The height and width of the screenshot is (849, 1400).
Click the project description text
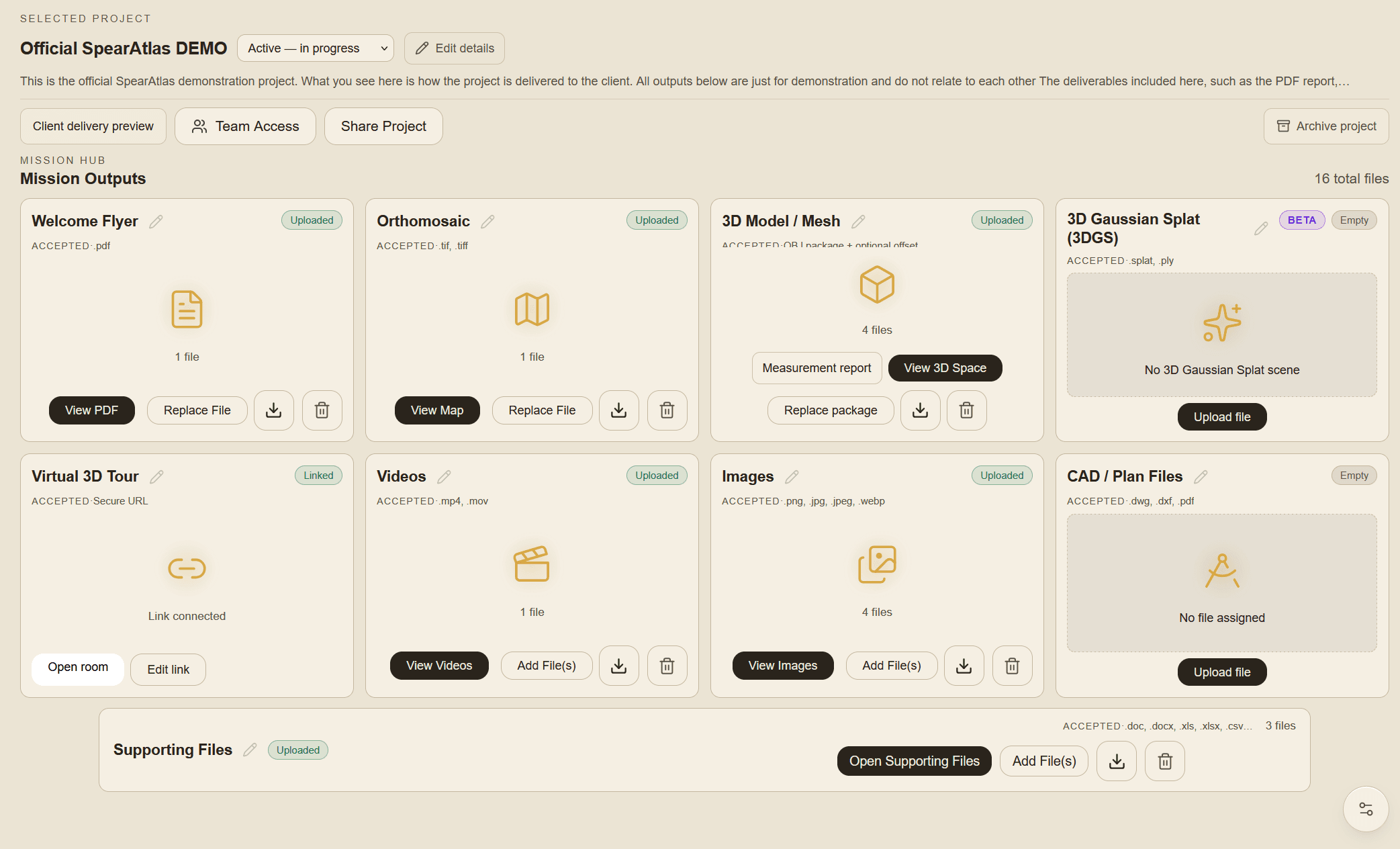tap(685, 81)
